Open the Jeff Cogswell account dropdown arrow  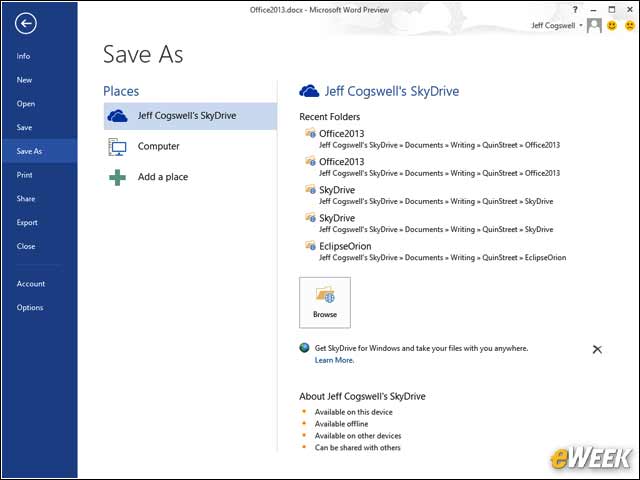tap(581, 25)
